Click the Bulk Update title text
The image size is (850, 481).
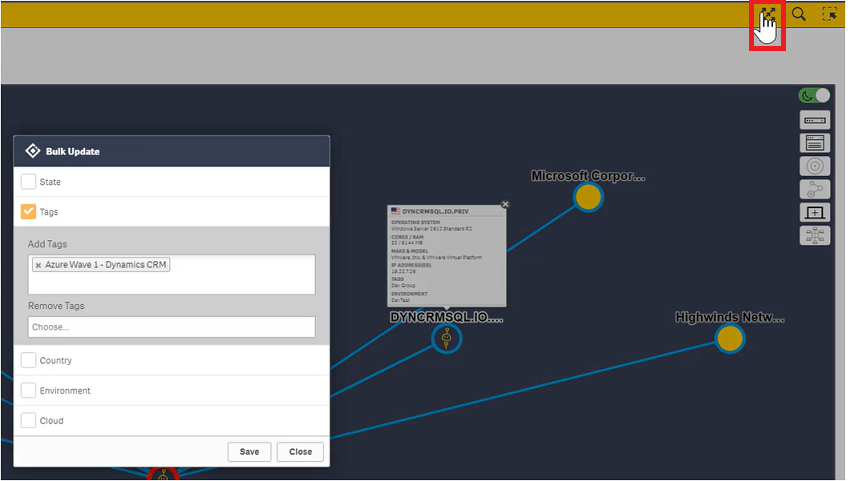(x=73, y=151)
